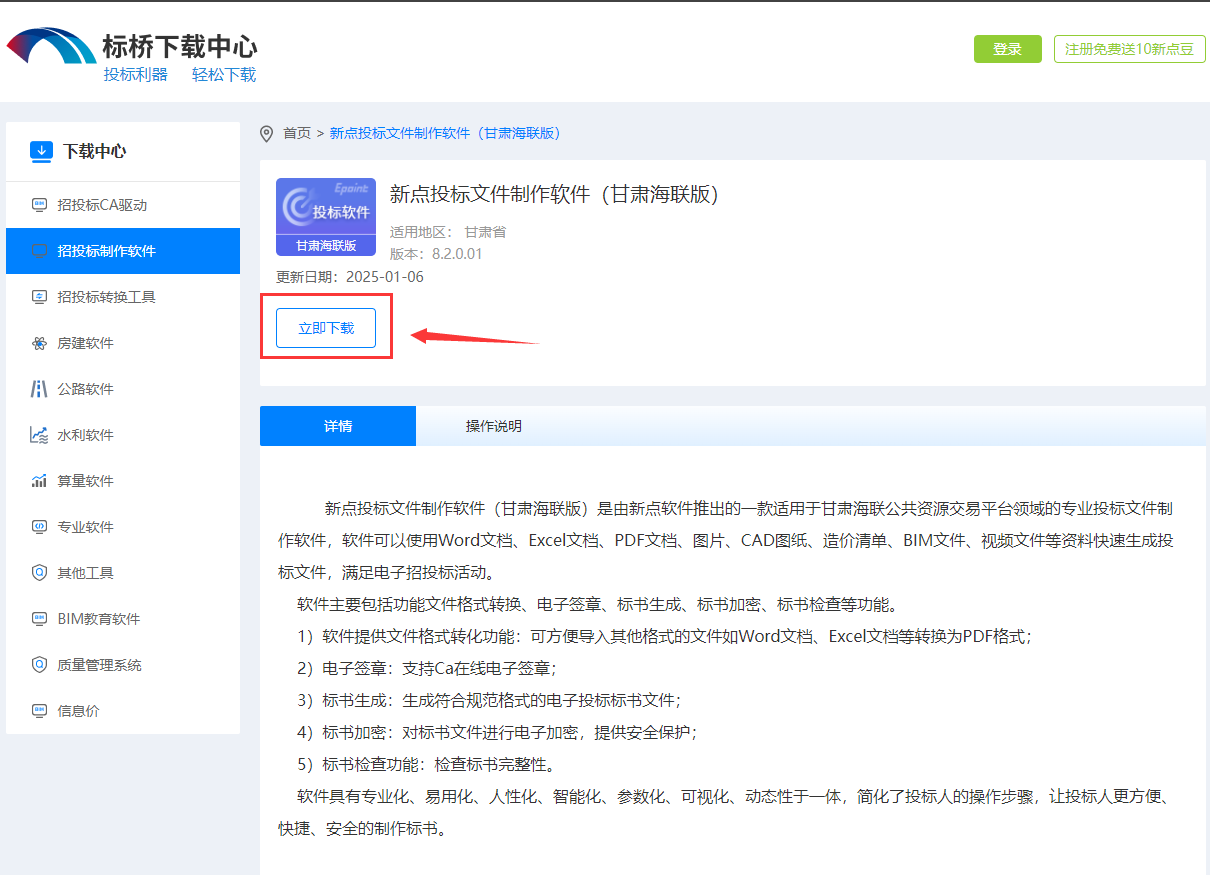The height and width of the screenshot is (875, 1210).
Task: Click the 专业软件 code icon
Action: coord(39,527)
